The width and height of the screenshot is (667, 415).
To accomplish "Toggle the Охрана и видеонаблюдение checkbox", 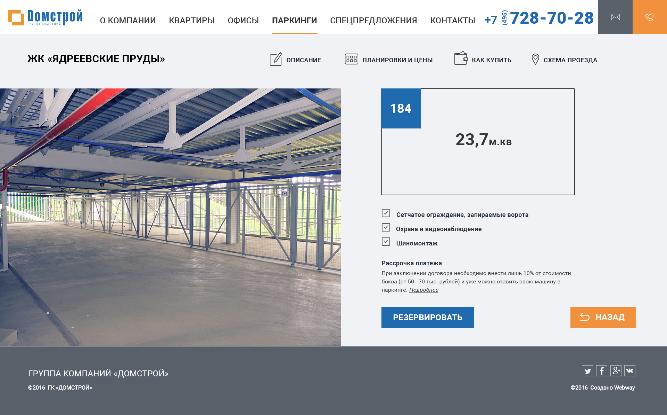I will (x=386, y=227).
